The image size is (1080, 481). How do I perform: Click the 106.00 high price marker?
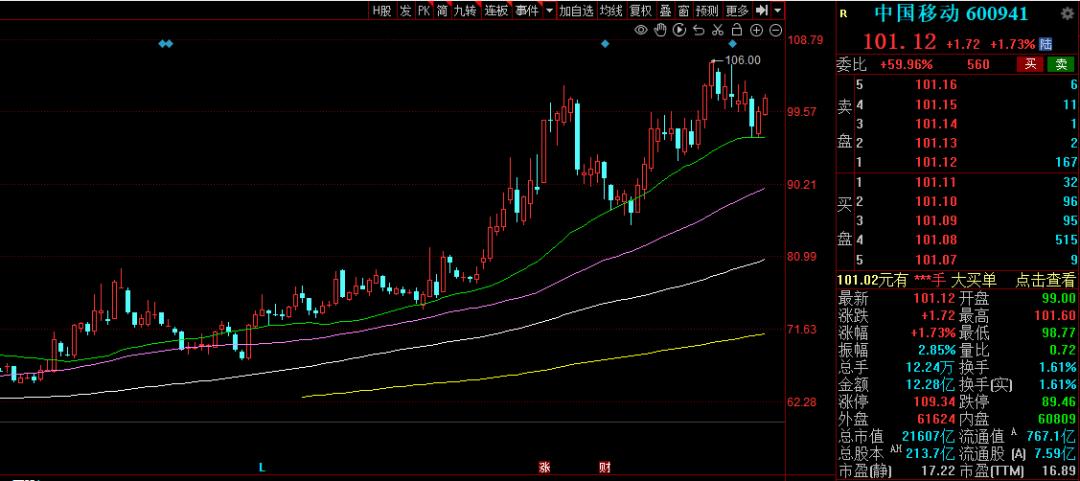coord(743,60)
